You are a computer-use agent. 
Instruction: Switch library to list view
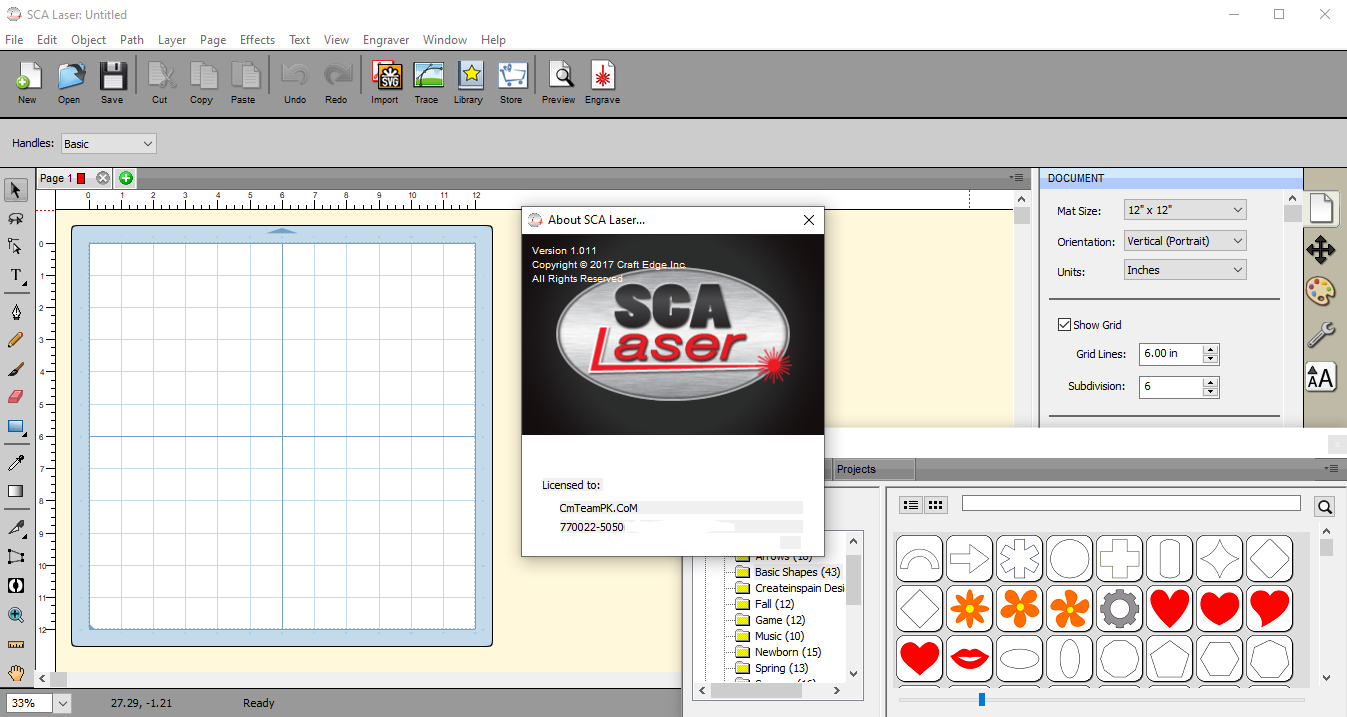click(911, 506)
